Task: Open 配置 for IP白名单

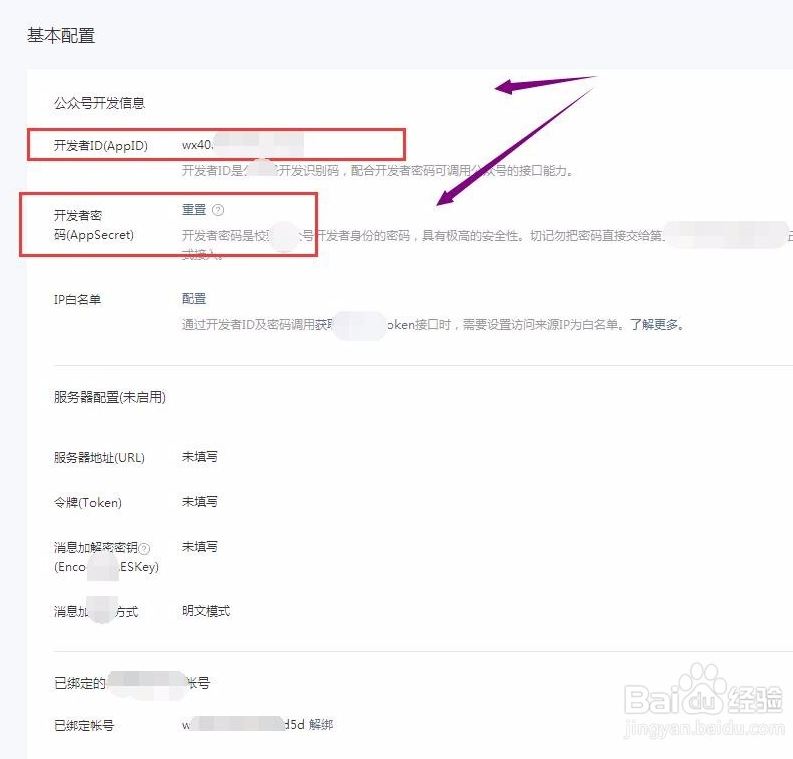Action: [194, 299]
